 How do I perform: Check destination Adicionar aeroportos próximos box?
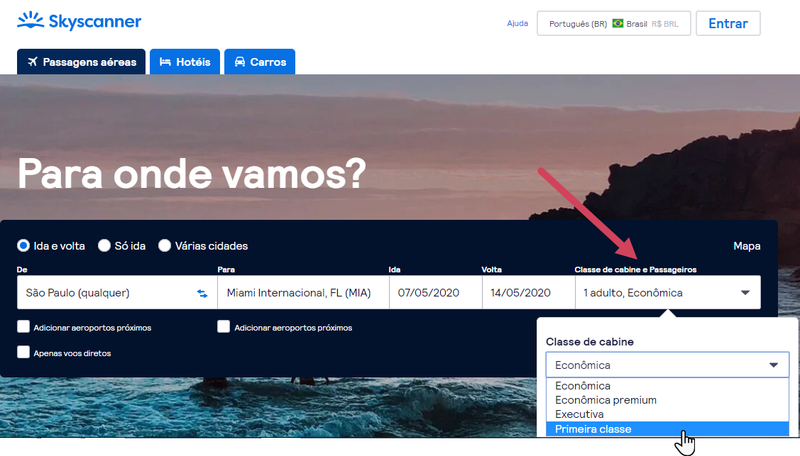[223, 327]
